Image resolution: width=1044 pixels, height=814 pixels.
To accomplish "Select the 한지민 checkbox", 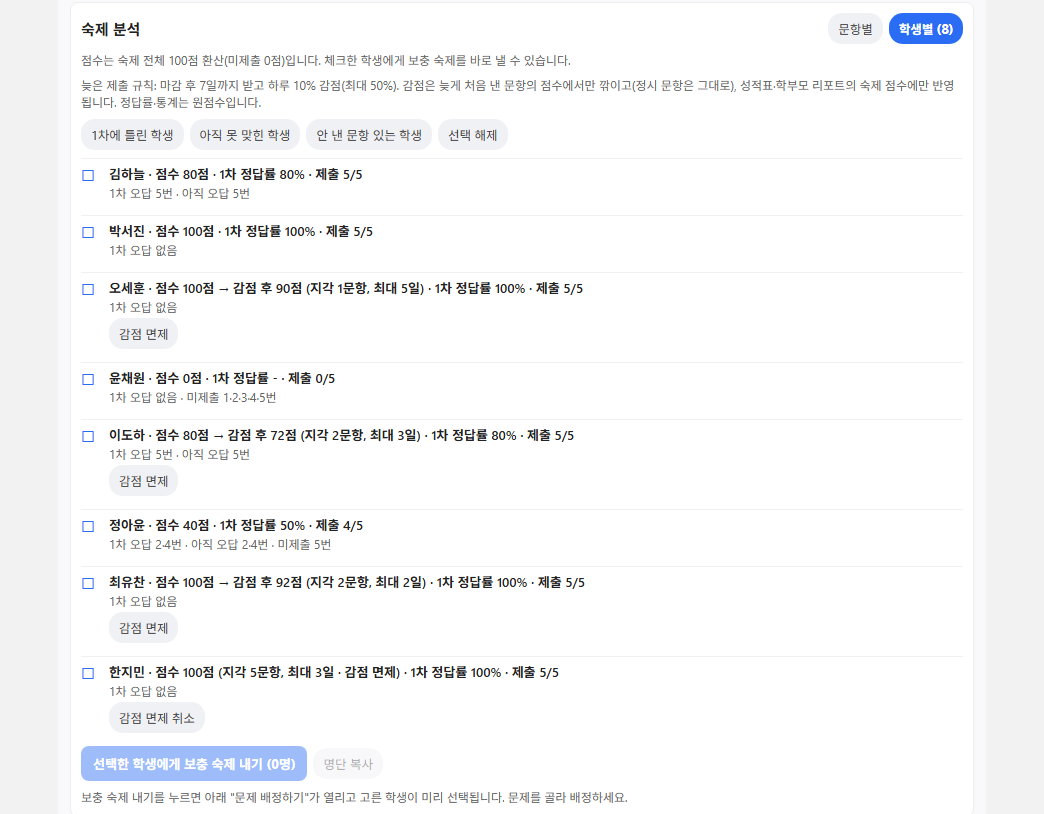I will [x=88, y=674].
